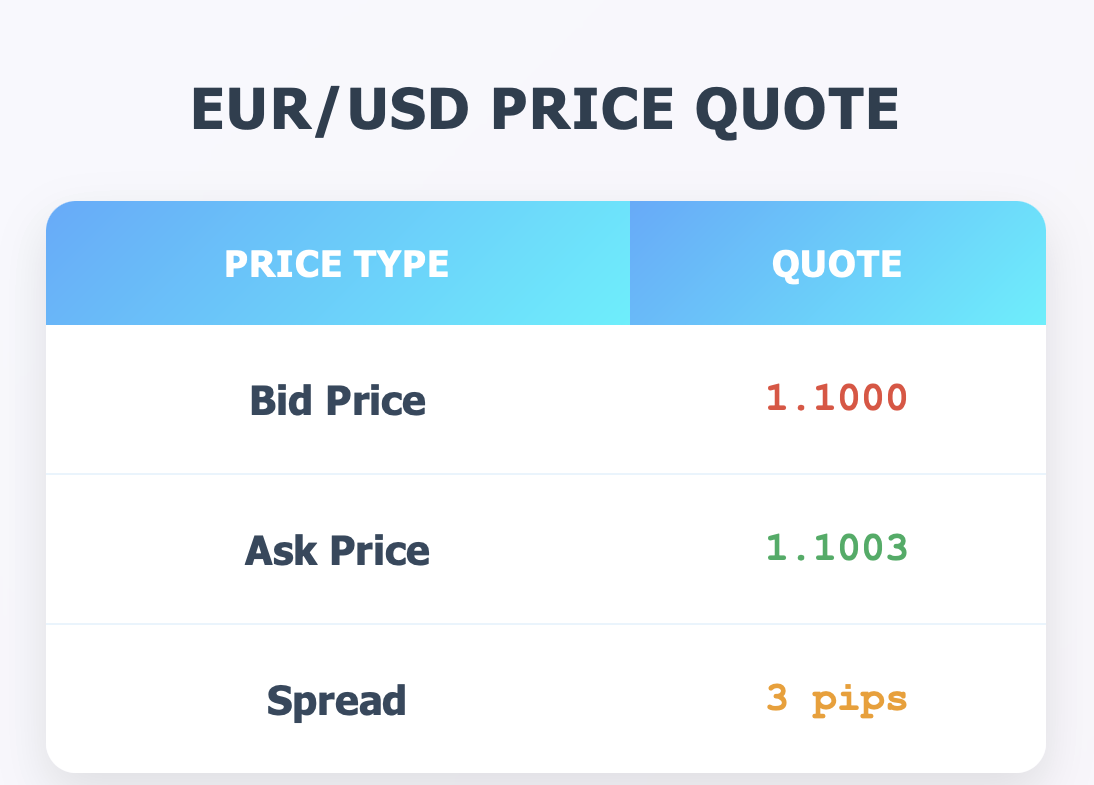Click the orange "3 pips" spread value
This screenshot has width=1094, height=785.
tap(837, 699)
